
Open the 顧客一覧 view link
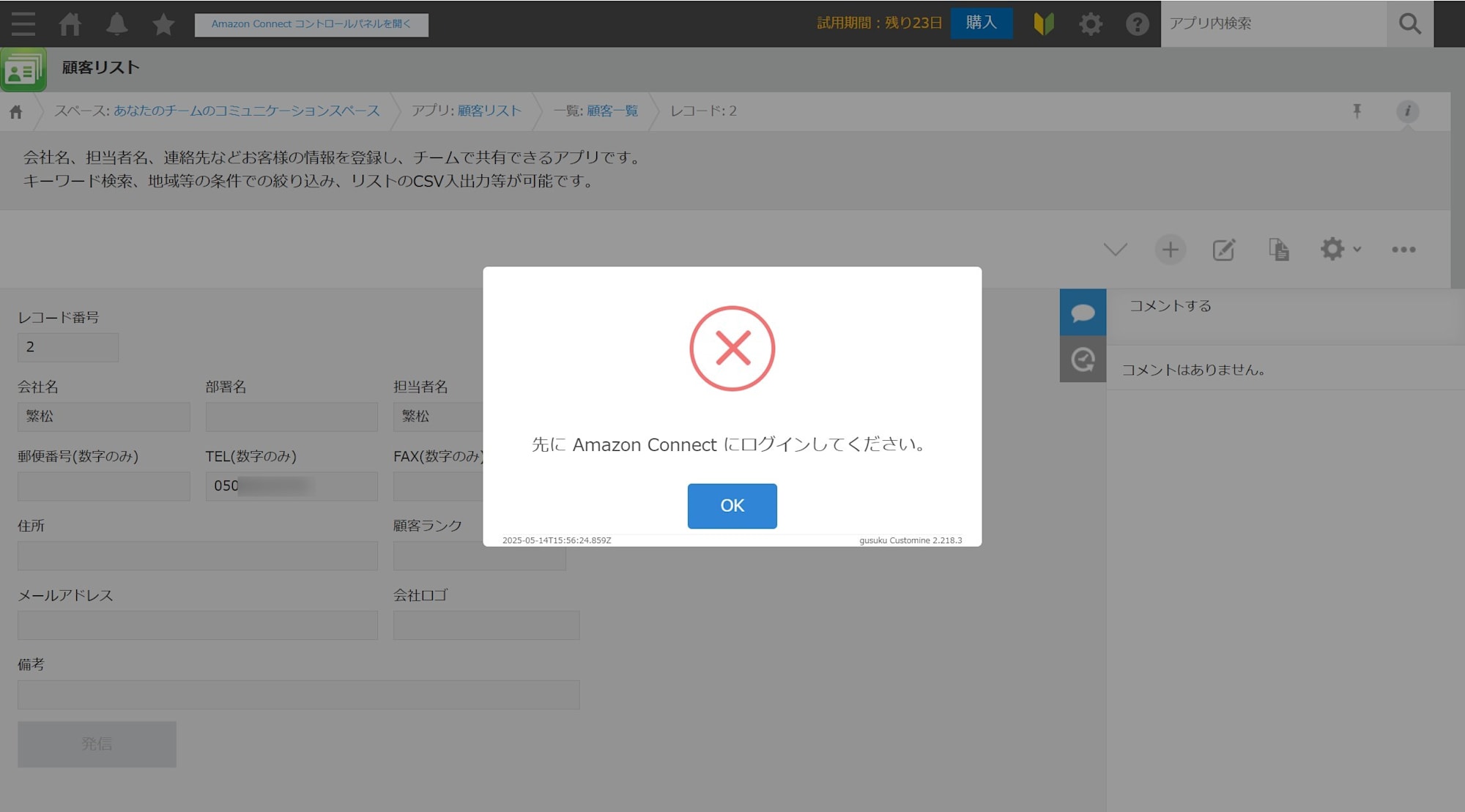[x=612, y=111]
